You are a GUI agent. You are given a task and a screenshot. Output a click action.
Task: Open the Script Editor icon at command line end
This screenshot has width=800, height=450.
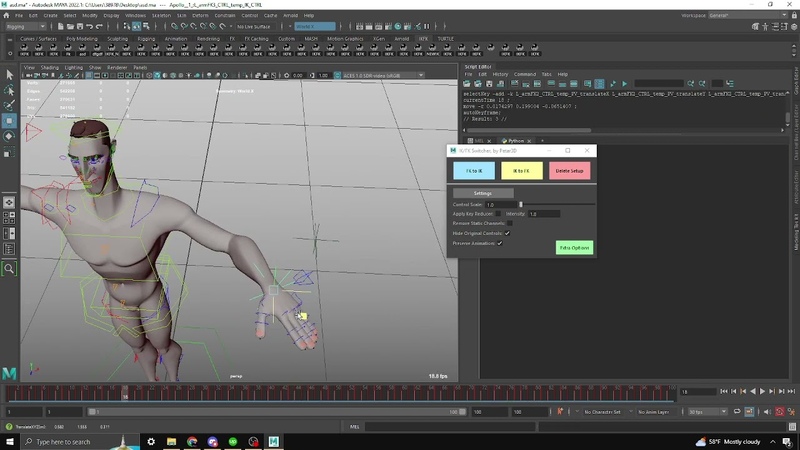click(x=792, y=427)
